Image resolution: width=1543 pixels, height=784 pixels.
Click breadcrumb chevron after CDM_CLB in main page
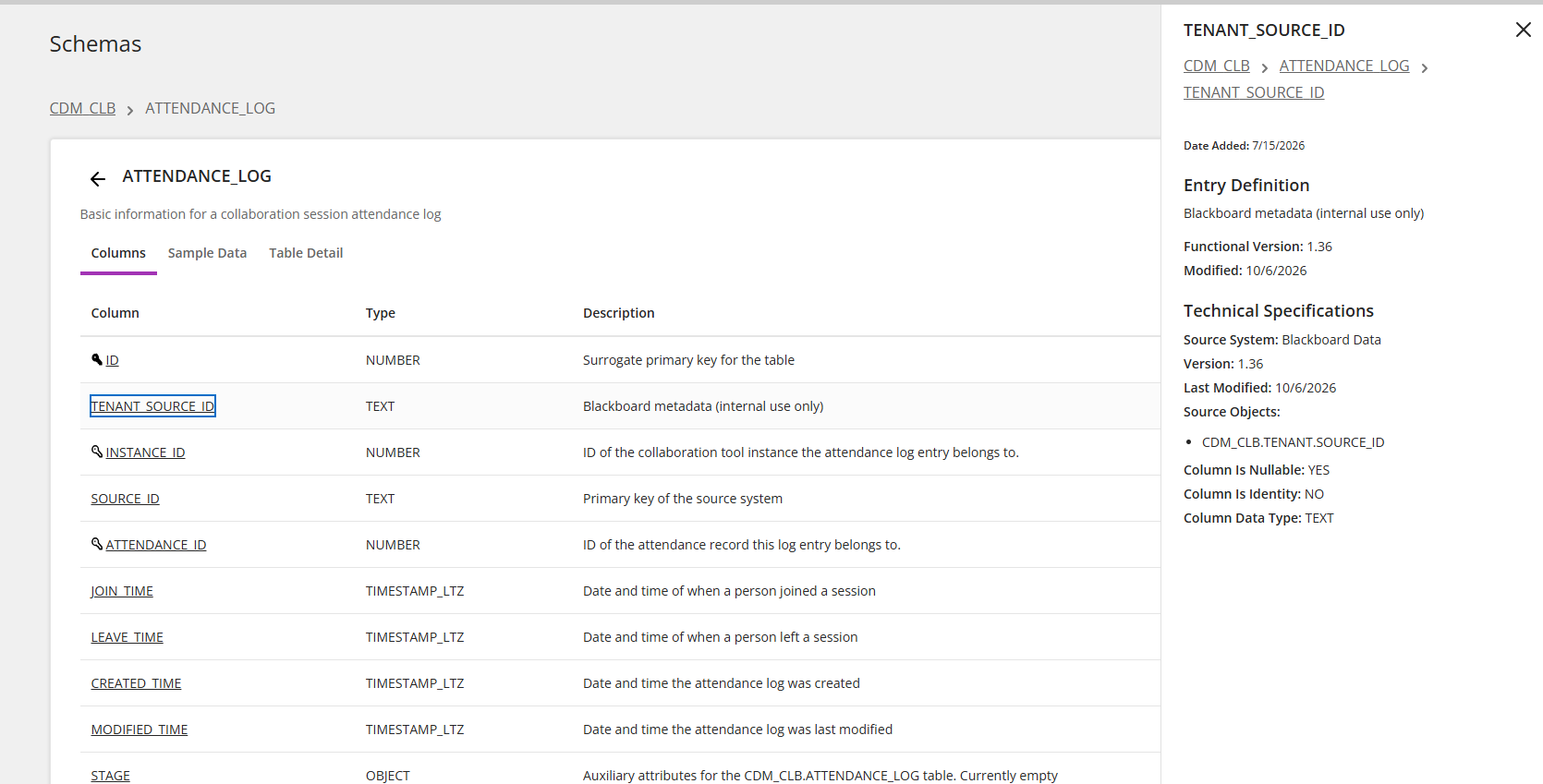coord(130,110)
